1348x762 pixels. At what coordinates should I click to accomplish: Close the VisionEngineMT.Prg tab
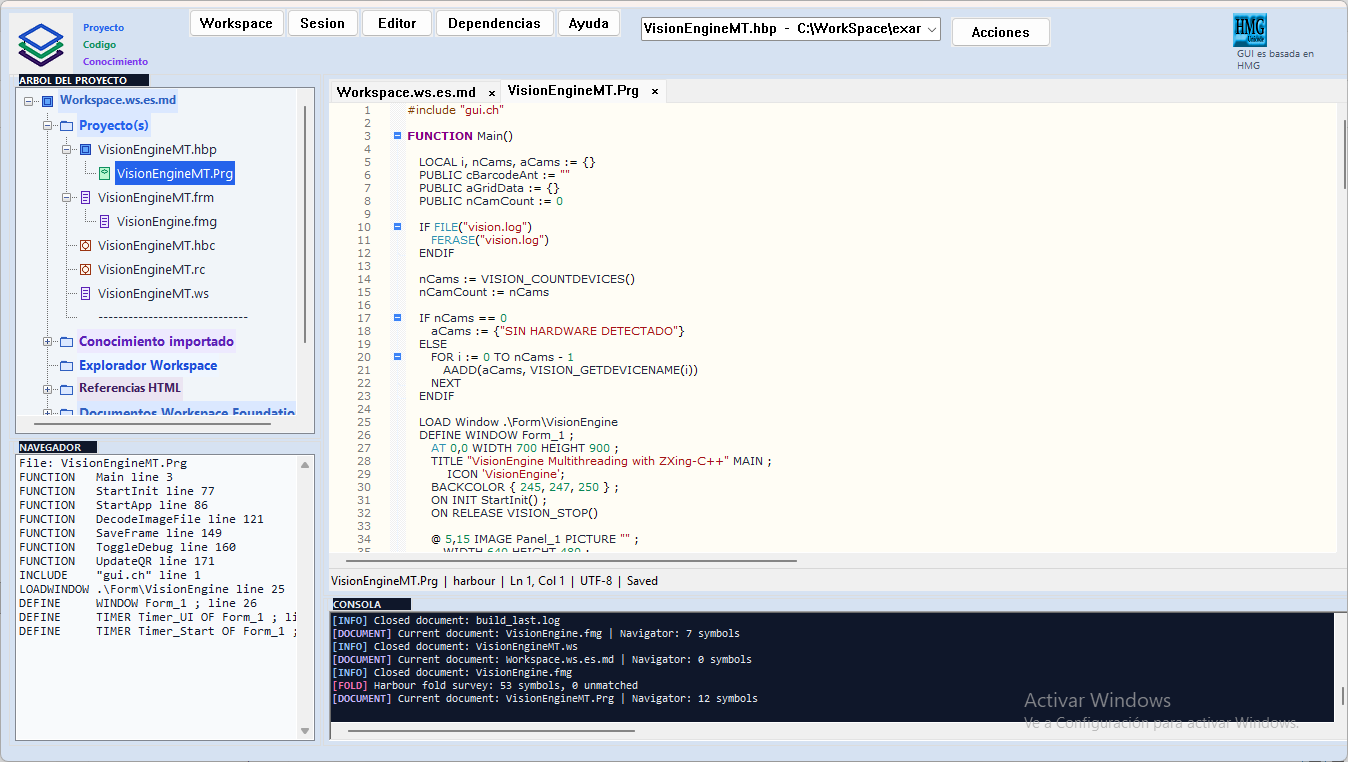(x=655, y=91)
